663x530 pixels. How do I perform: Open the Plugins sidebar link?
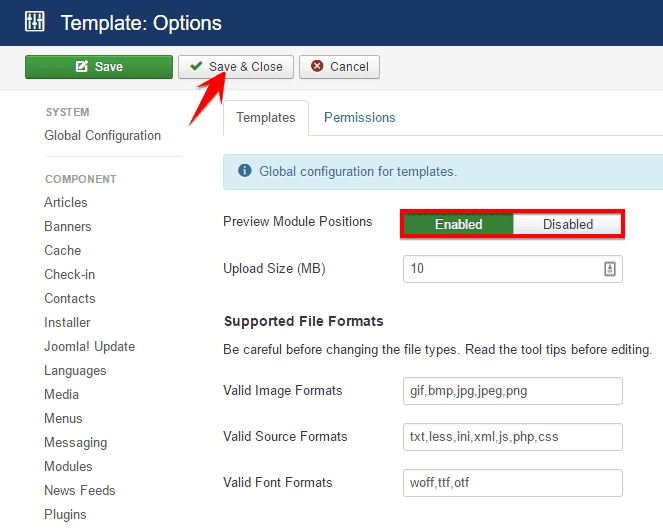65,514
